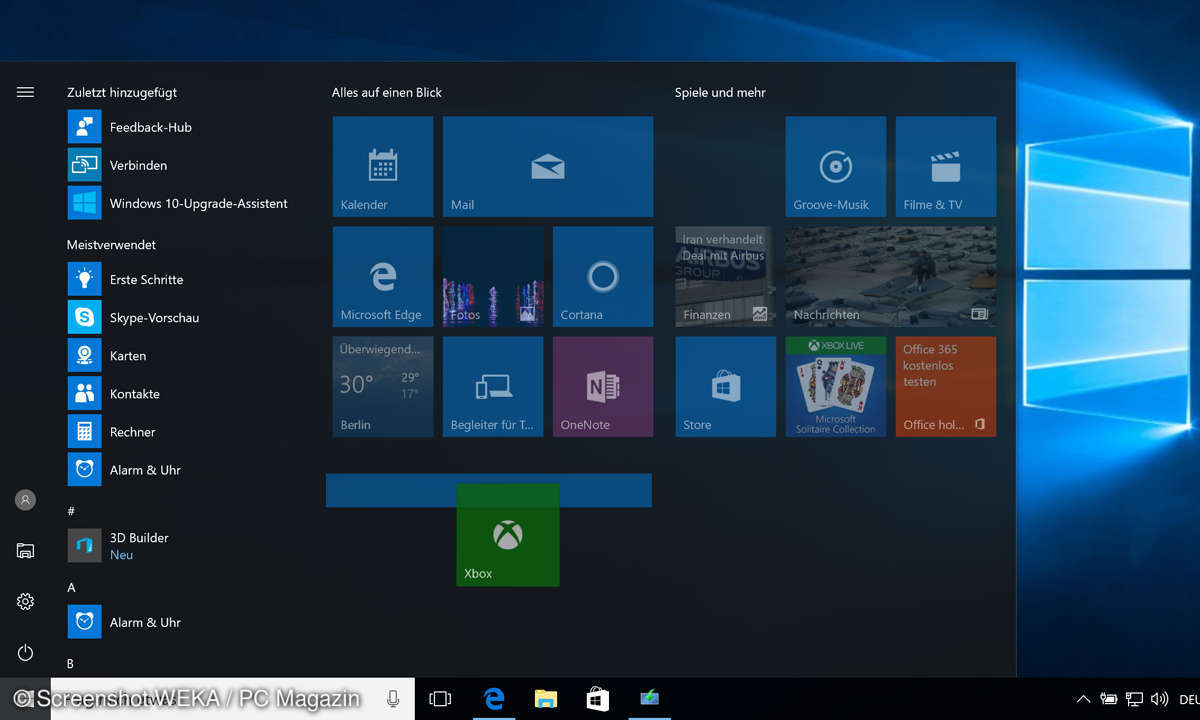Open the Begleiter für Telefon tile

[493, 387]
